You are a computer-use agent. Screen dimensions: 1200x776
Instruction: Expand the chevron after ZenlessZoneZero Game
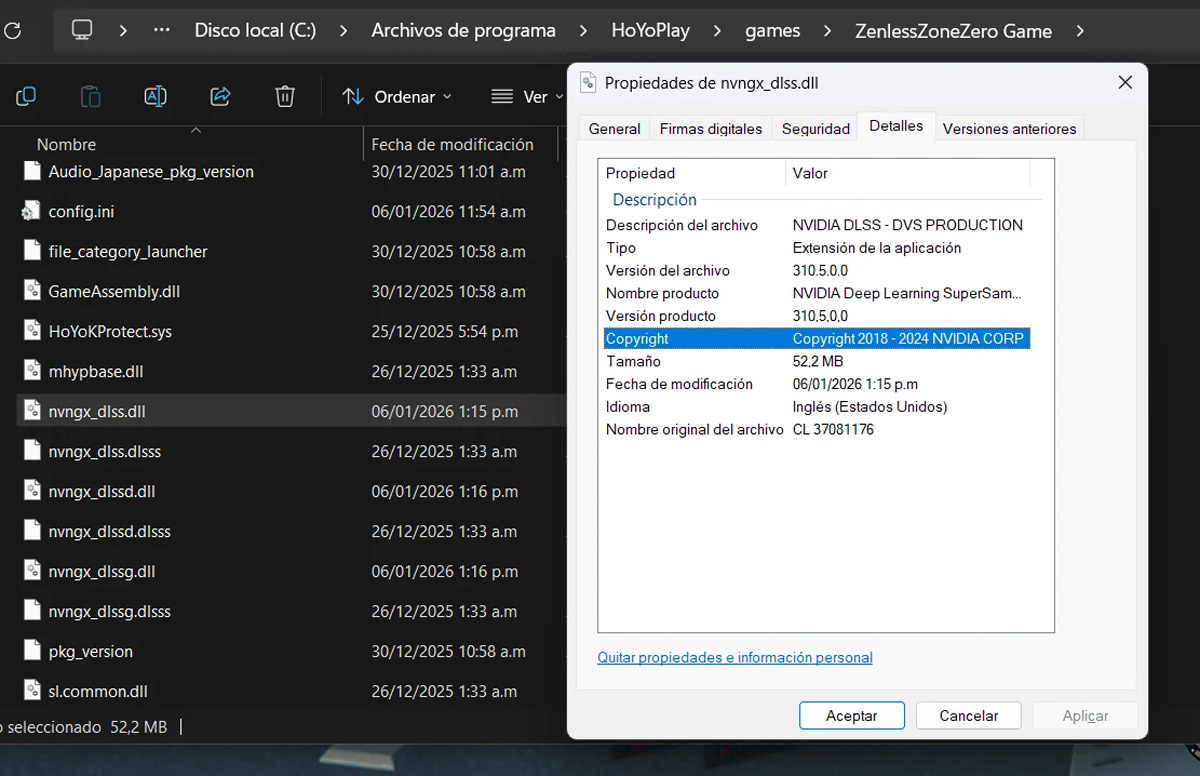coord(1081,31)
